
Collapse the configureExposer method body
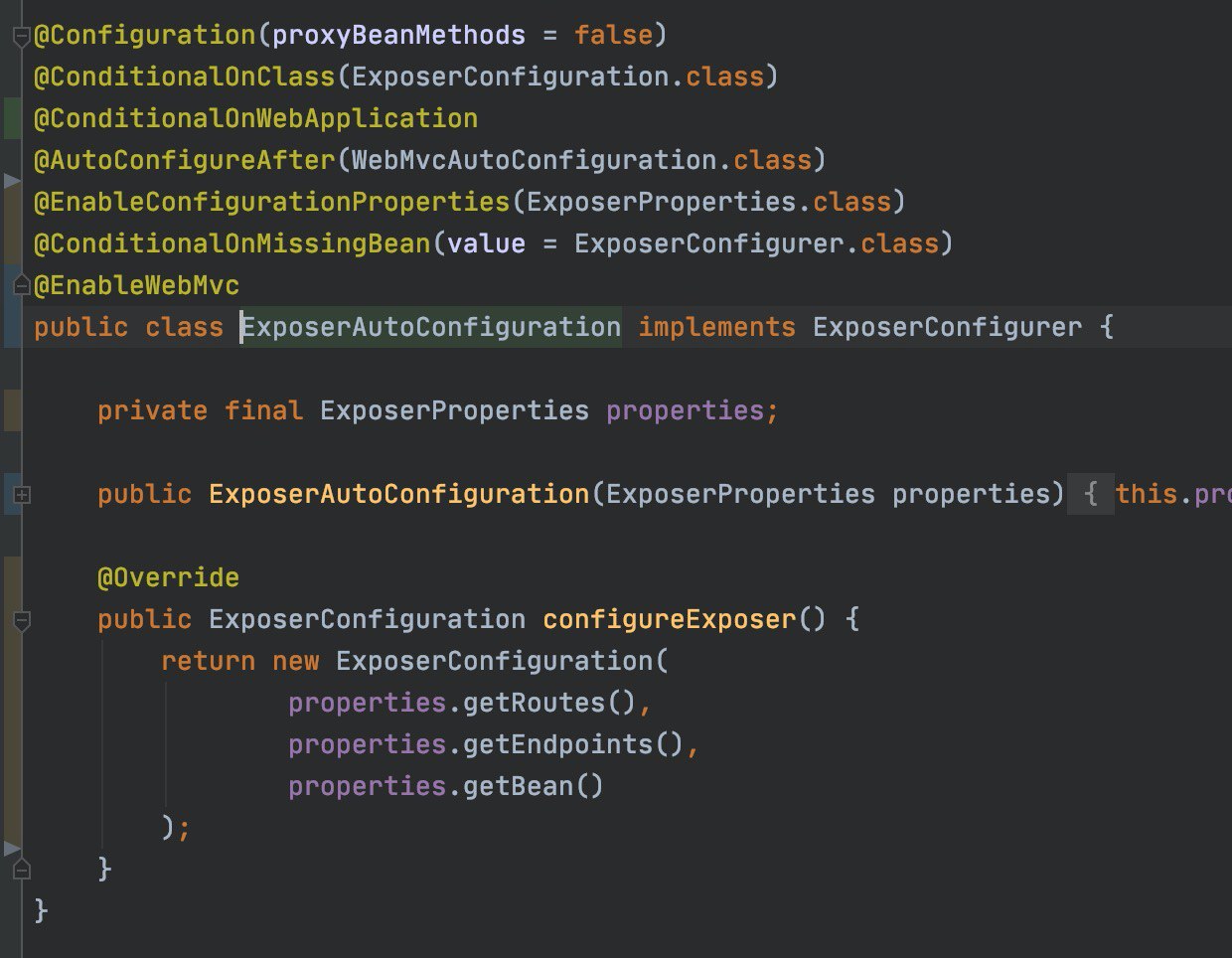point(22,620)
